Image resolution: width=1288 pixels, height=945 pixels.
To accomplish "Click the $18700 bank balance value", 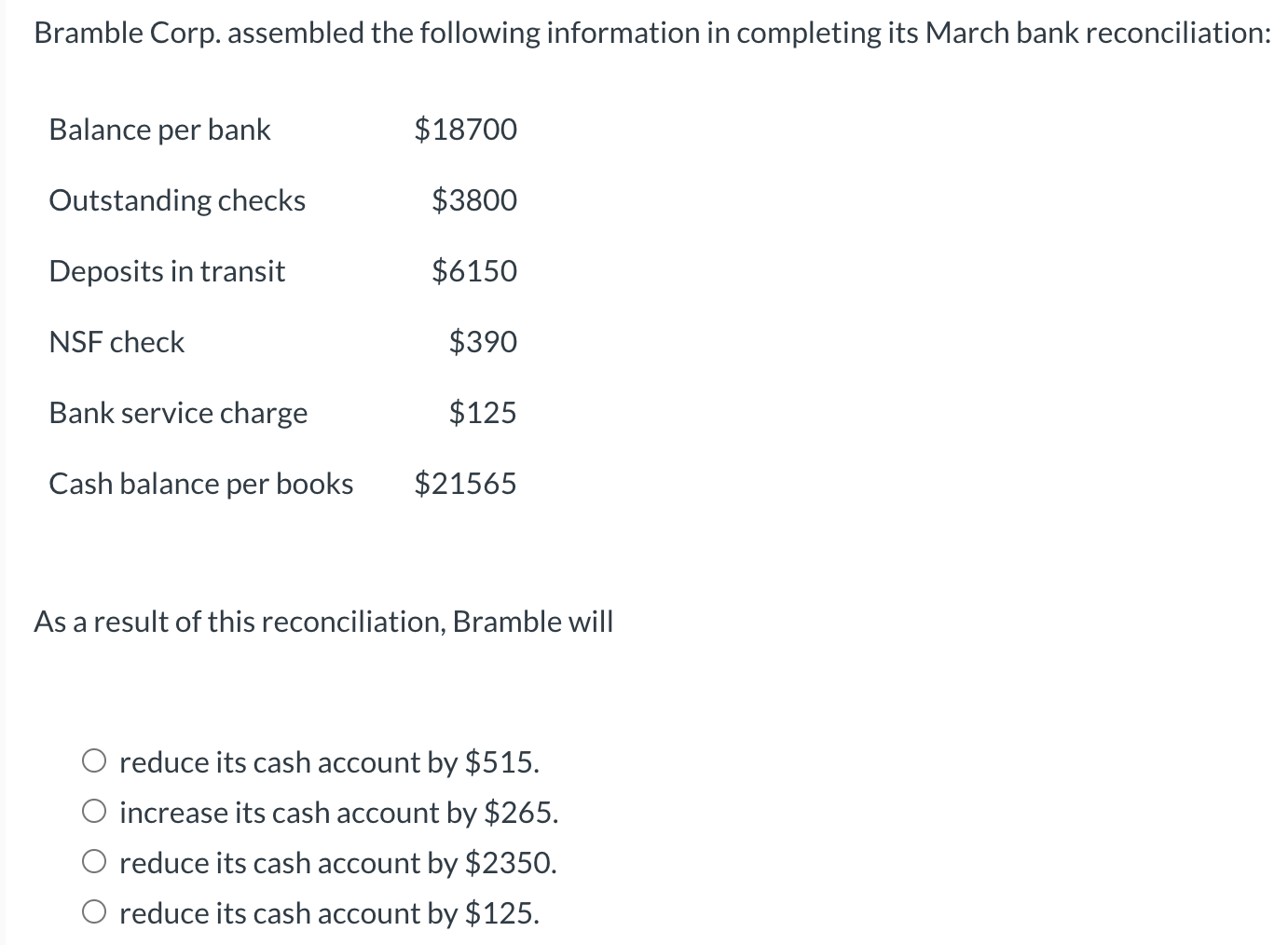I will tap(466, 130).
